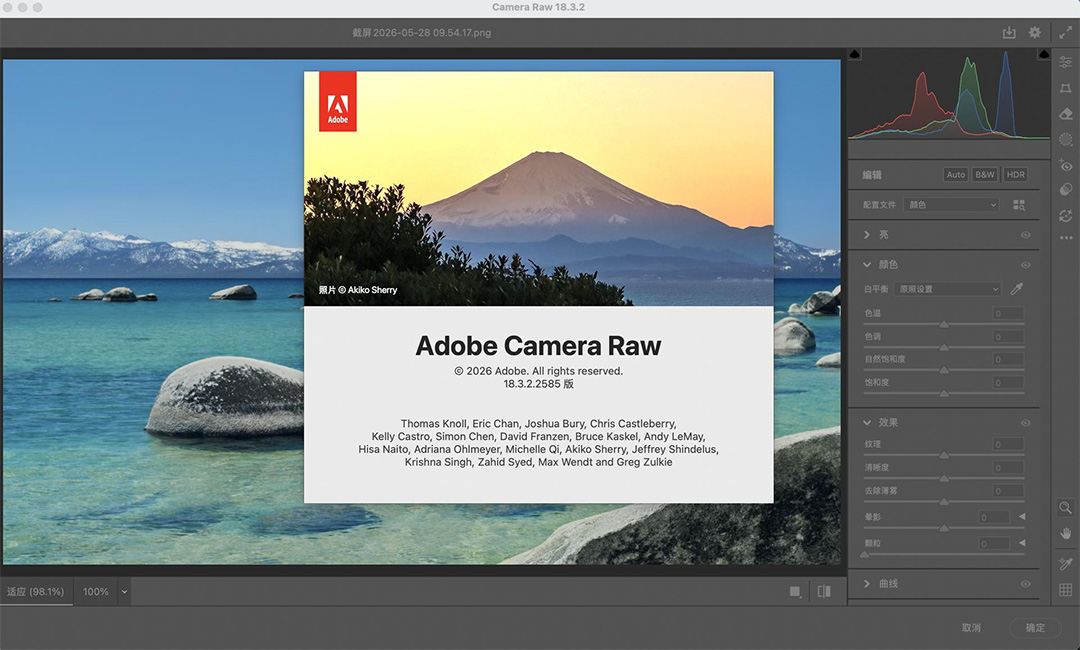Image resolution: width=1080 pixels, height=650 pixels.
Task: Select the Zoom magnifier tool
Action: [1066, 508]
